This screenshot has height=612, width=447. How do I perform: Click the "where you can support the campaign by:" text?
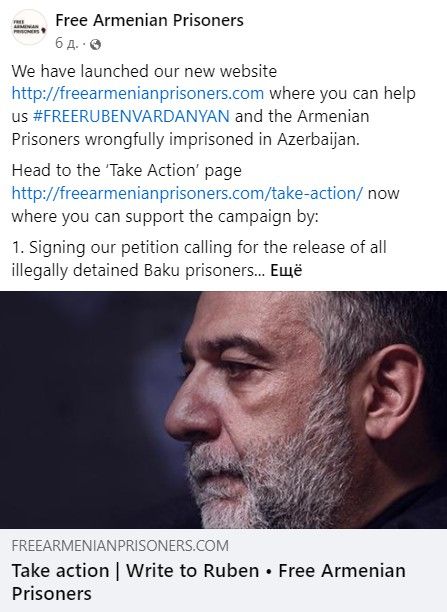tap(165, 216)
